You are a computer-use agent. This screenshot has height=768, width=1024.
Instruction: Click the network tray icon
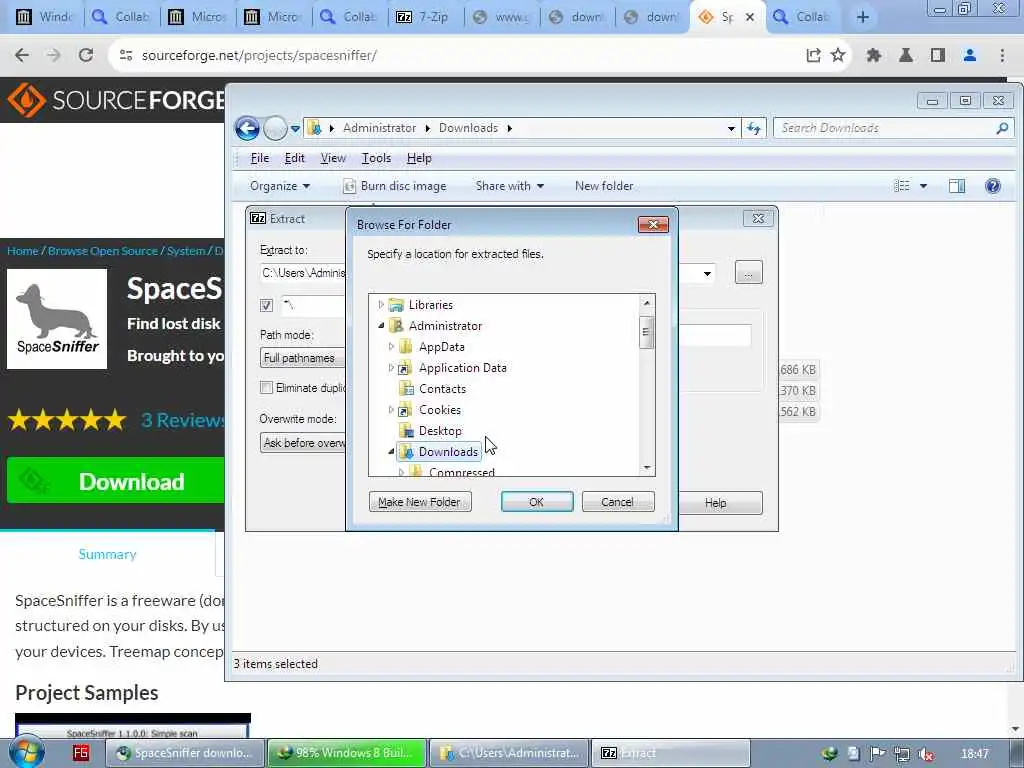click(x=902, y=754)
